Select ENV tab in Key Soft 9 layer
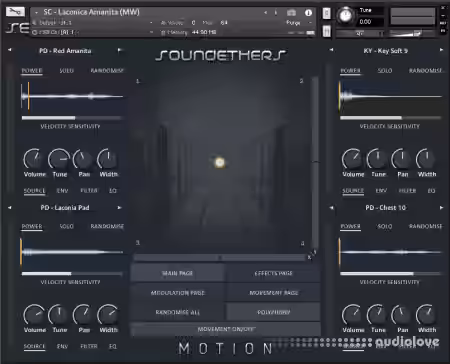This screenshot has height=364, width=450. pyautogui.click(x=381, y=191)
